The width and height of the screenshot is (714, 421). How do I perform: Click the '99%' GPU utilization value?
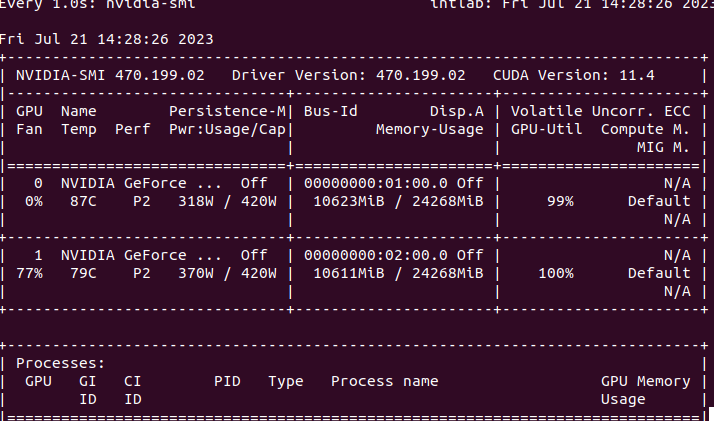click(560, 201)
